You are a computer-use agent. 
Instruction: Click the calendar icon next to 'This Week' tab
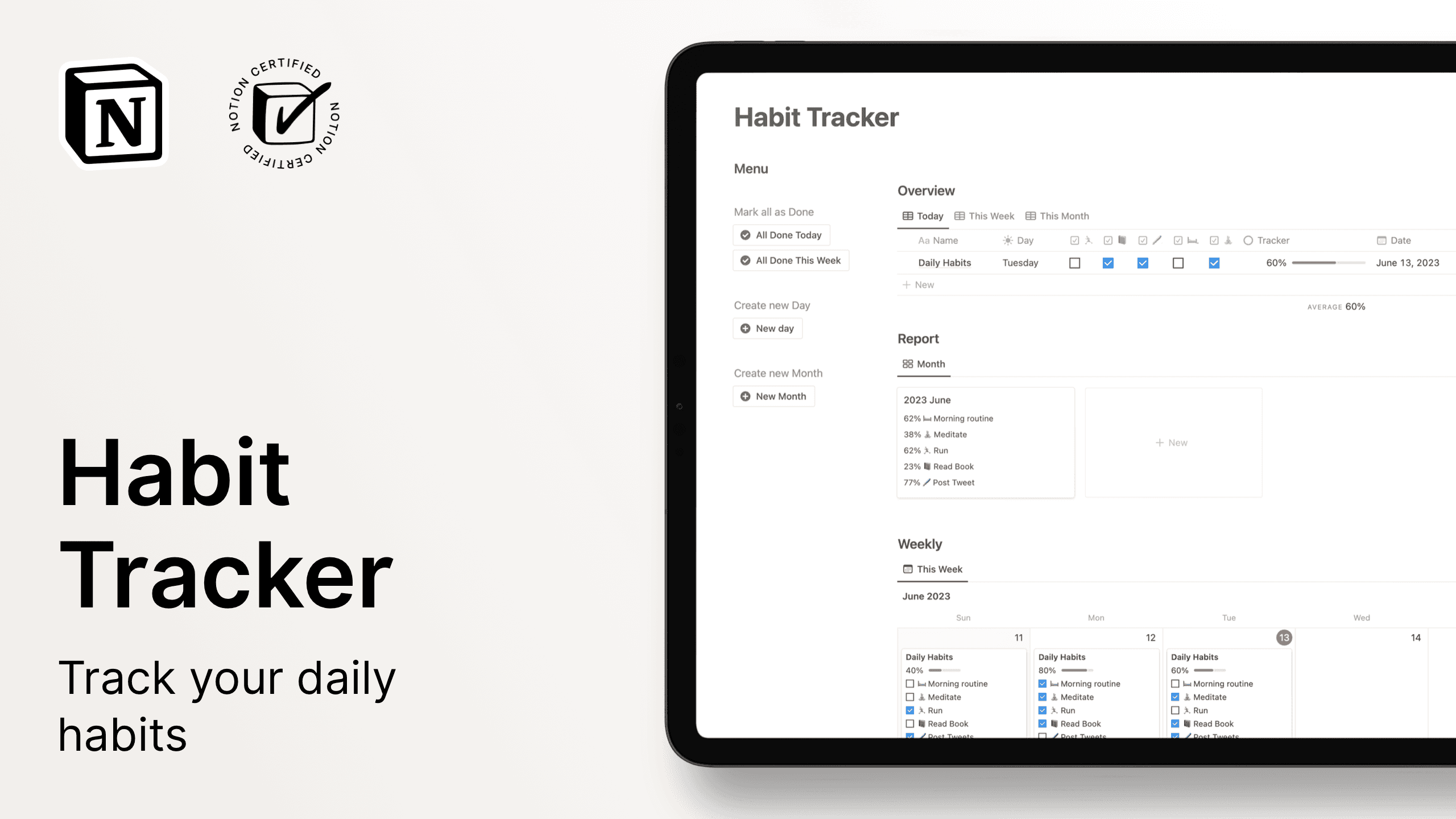[908, 569]
